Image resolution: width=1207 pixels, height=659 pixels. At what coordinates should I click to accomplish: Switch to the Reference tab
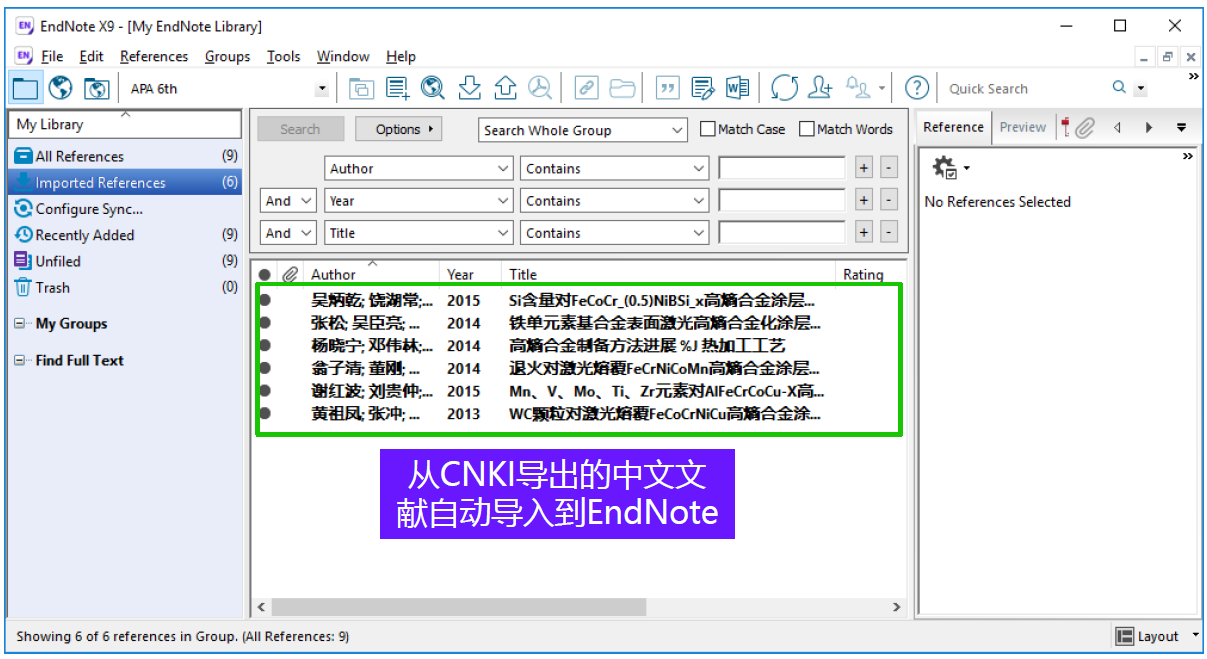pyautogui.click(x=953, y=127)
